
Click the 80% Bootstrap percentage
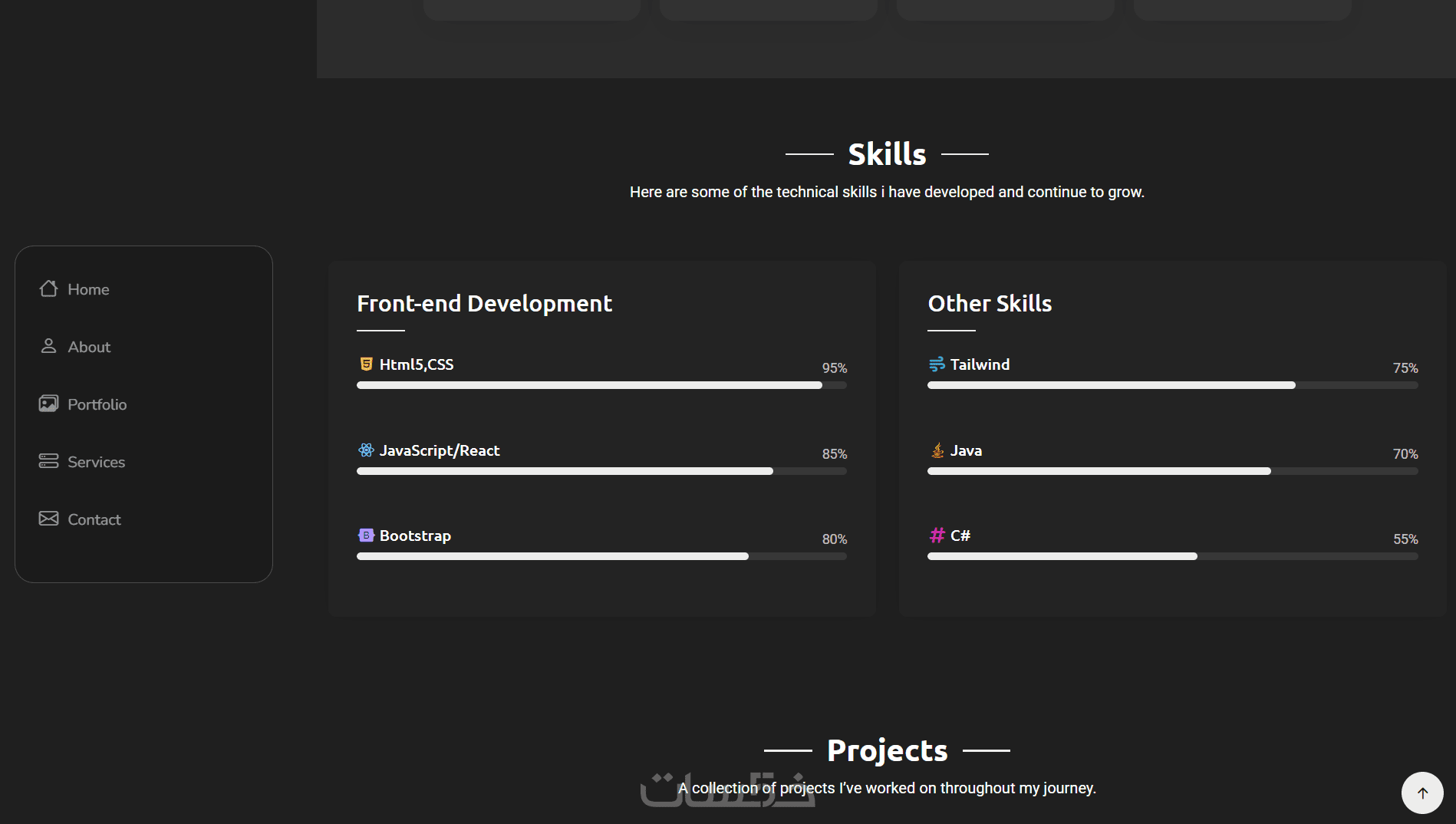pyautogui.click(x=835, y=539)
